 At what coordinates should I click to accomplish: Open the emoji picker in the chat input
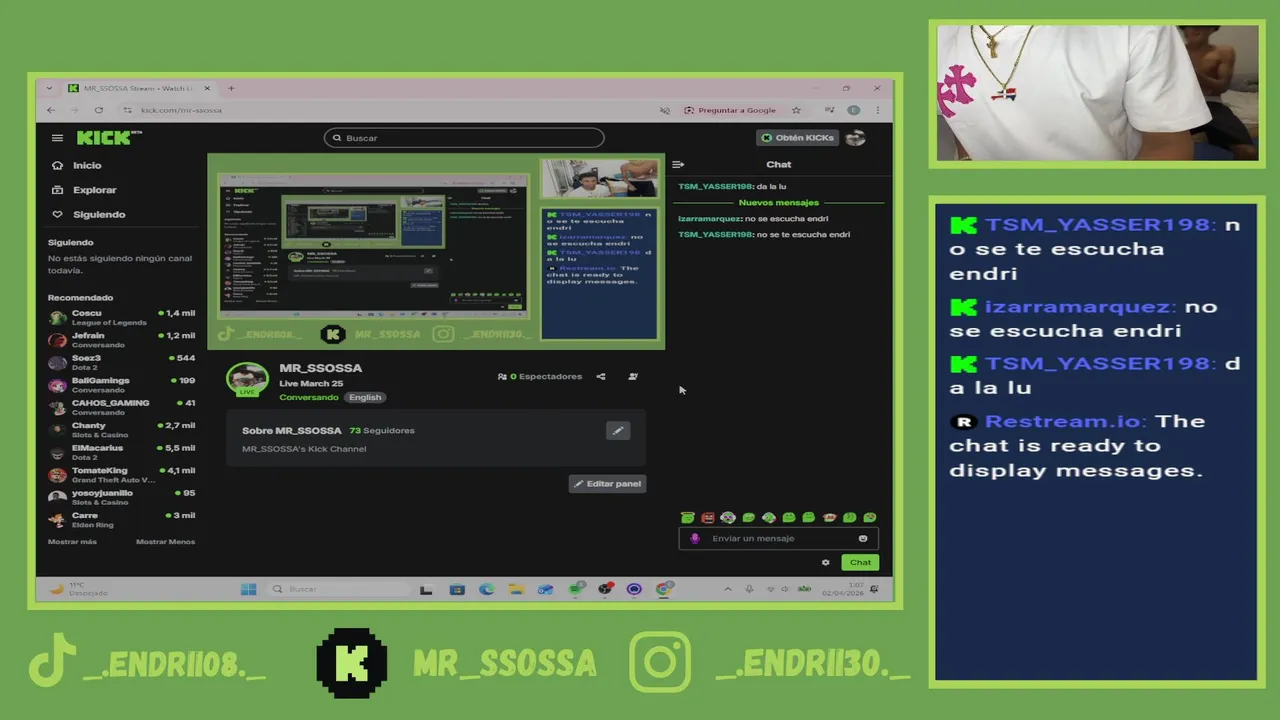click(863, 539)
